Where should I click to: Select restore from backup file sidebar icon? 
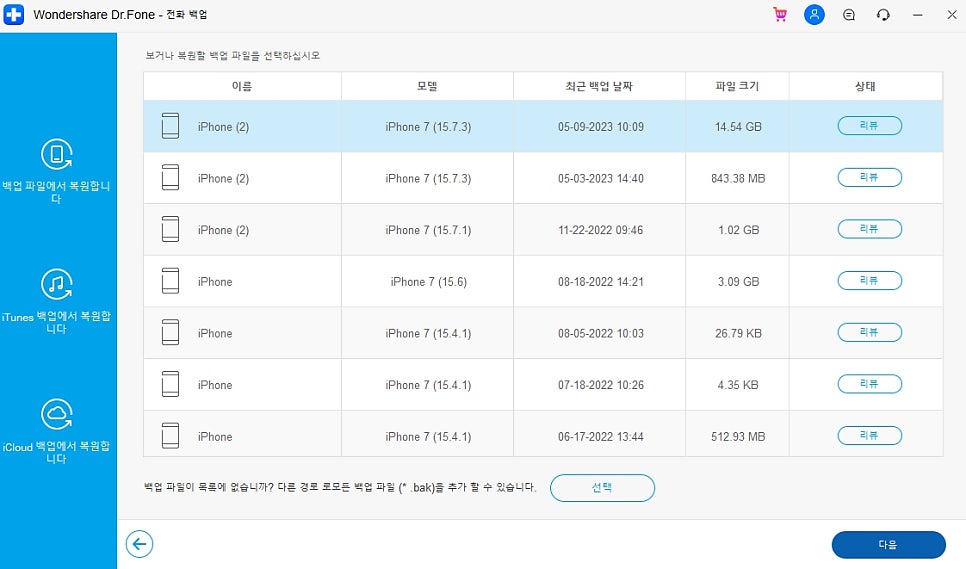point(57,154)
